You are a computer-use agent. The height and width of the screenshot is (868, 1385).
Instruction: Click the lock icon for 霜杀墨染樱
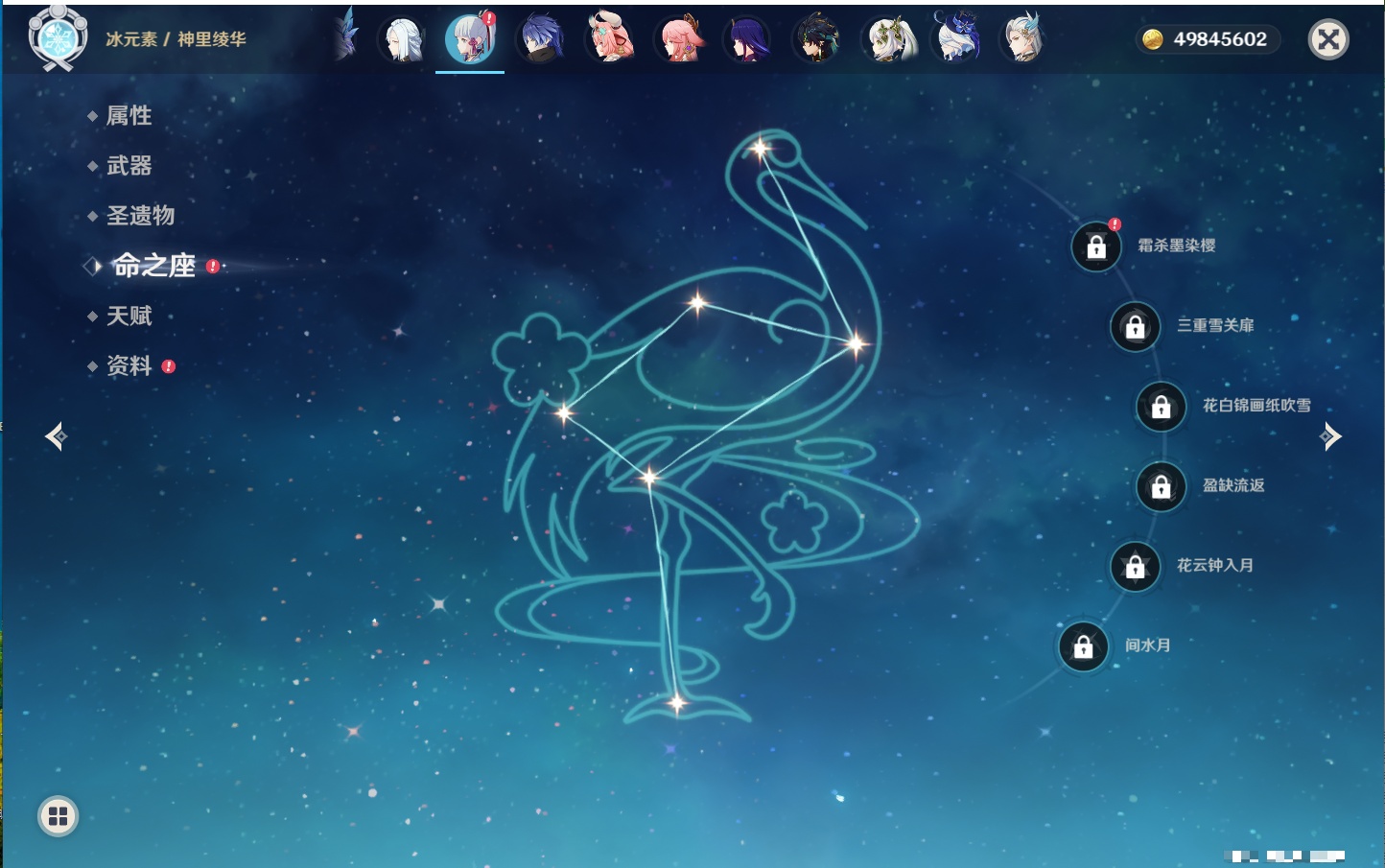coord(1096,246)
